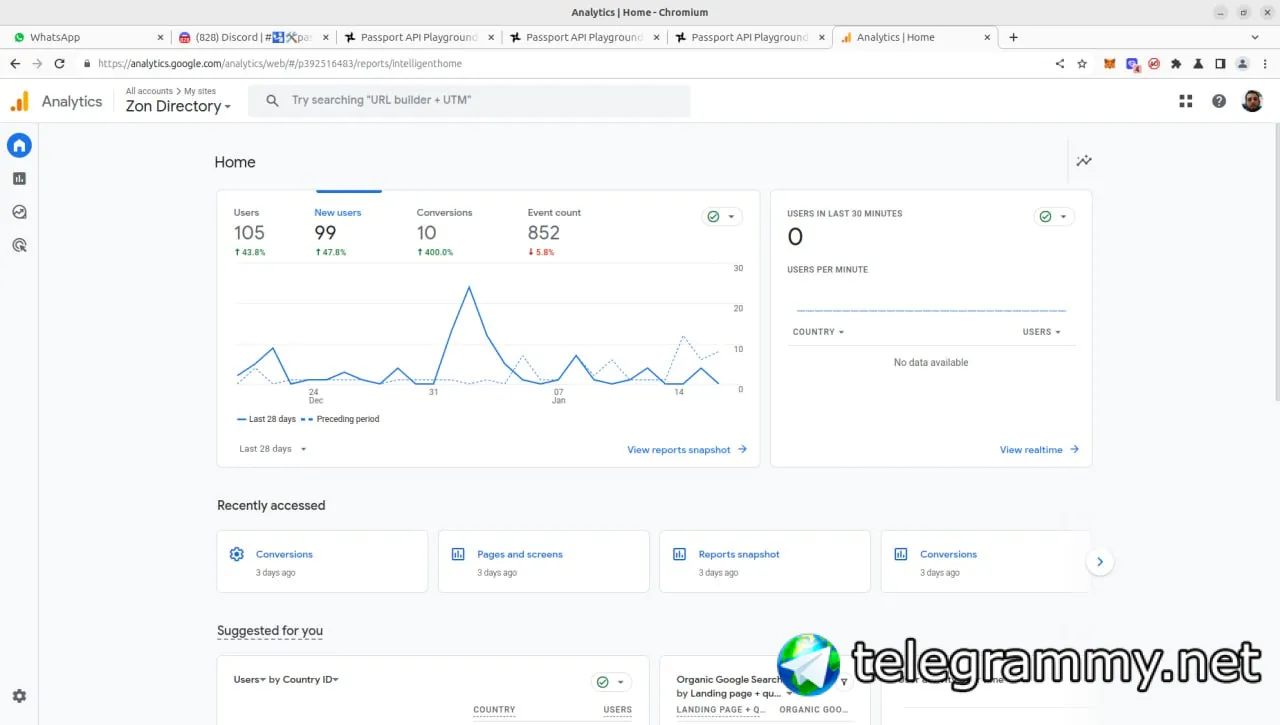Open the Explore icon in left sidebar
Screen dimensions: 1280x725
[19, 212]
